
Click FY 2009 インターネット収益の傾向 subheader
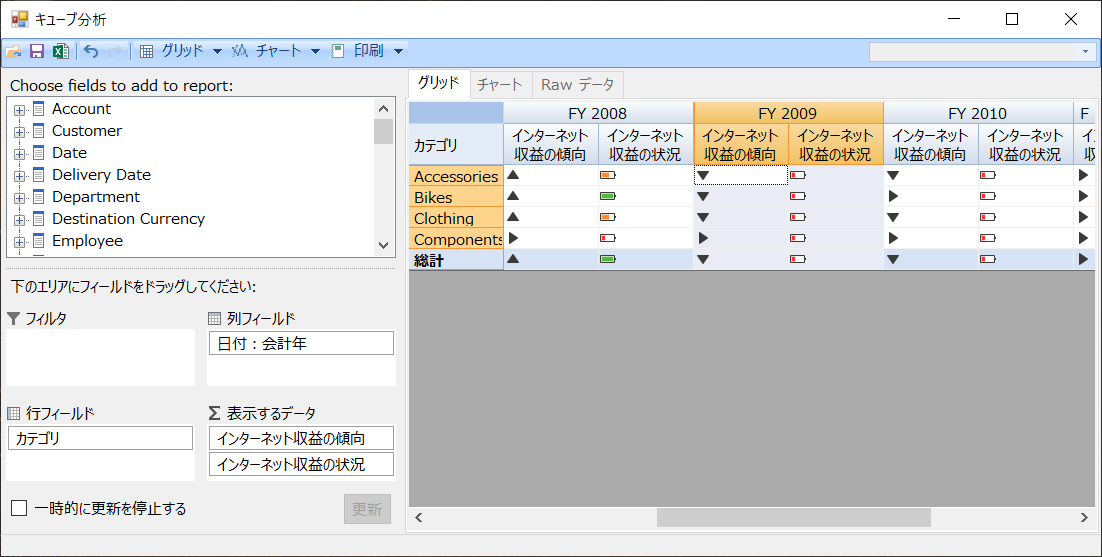741,145
